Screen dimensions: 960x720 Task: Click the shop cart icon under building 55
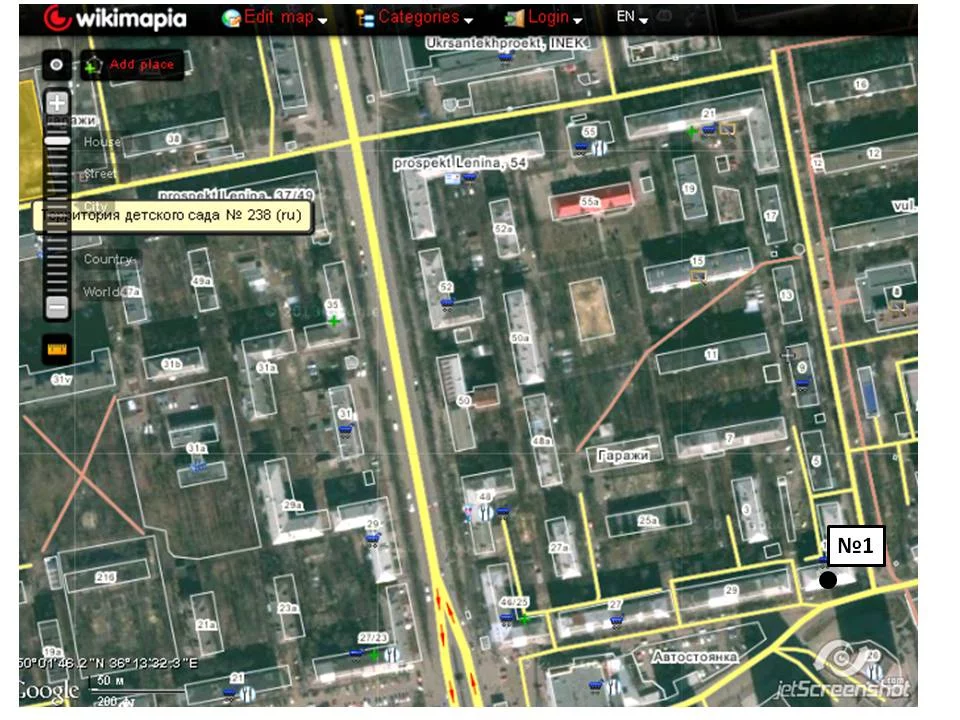(581, 148)
